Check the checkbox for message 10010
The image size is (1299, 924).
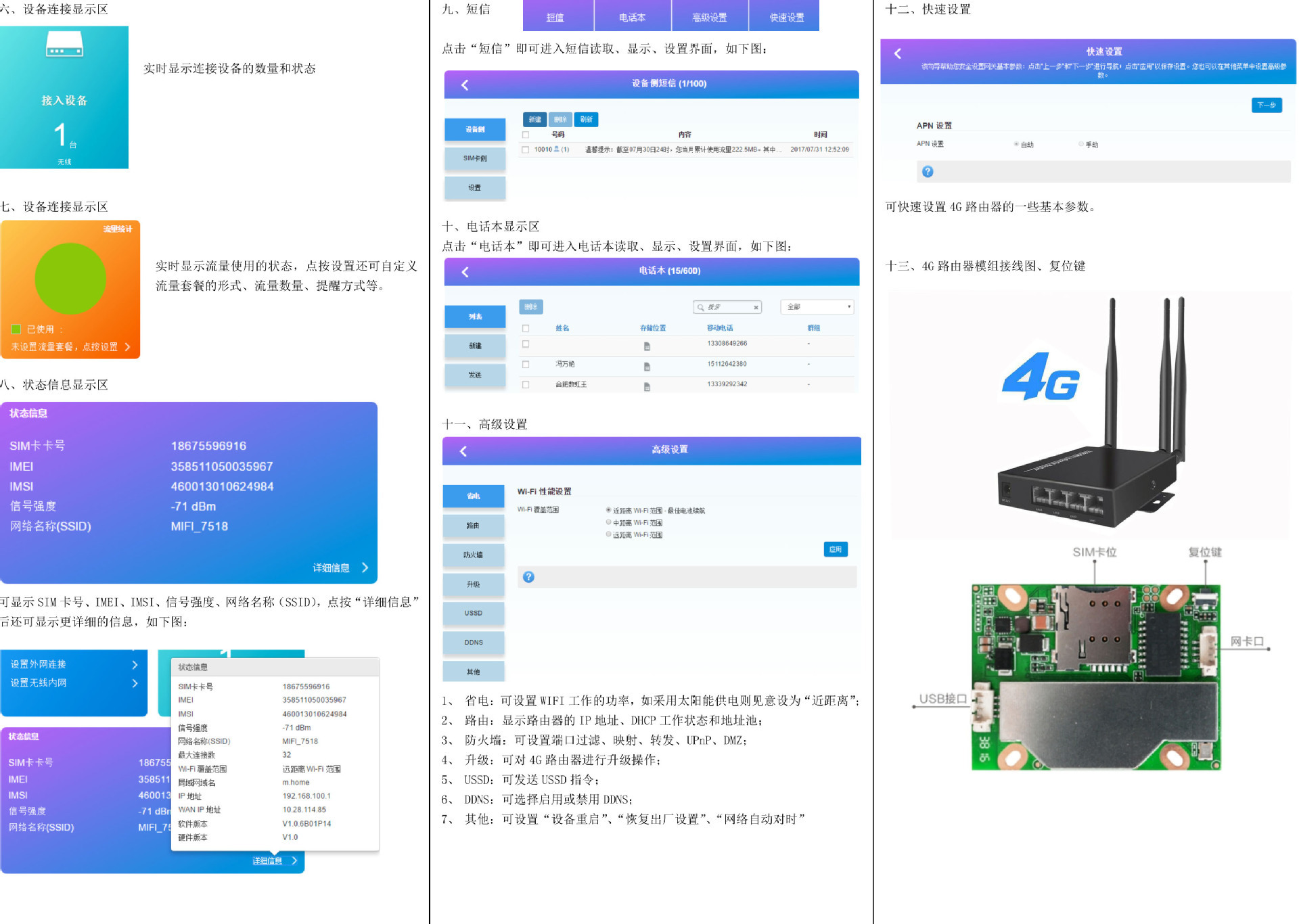(x=526, y=150)
